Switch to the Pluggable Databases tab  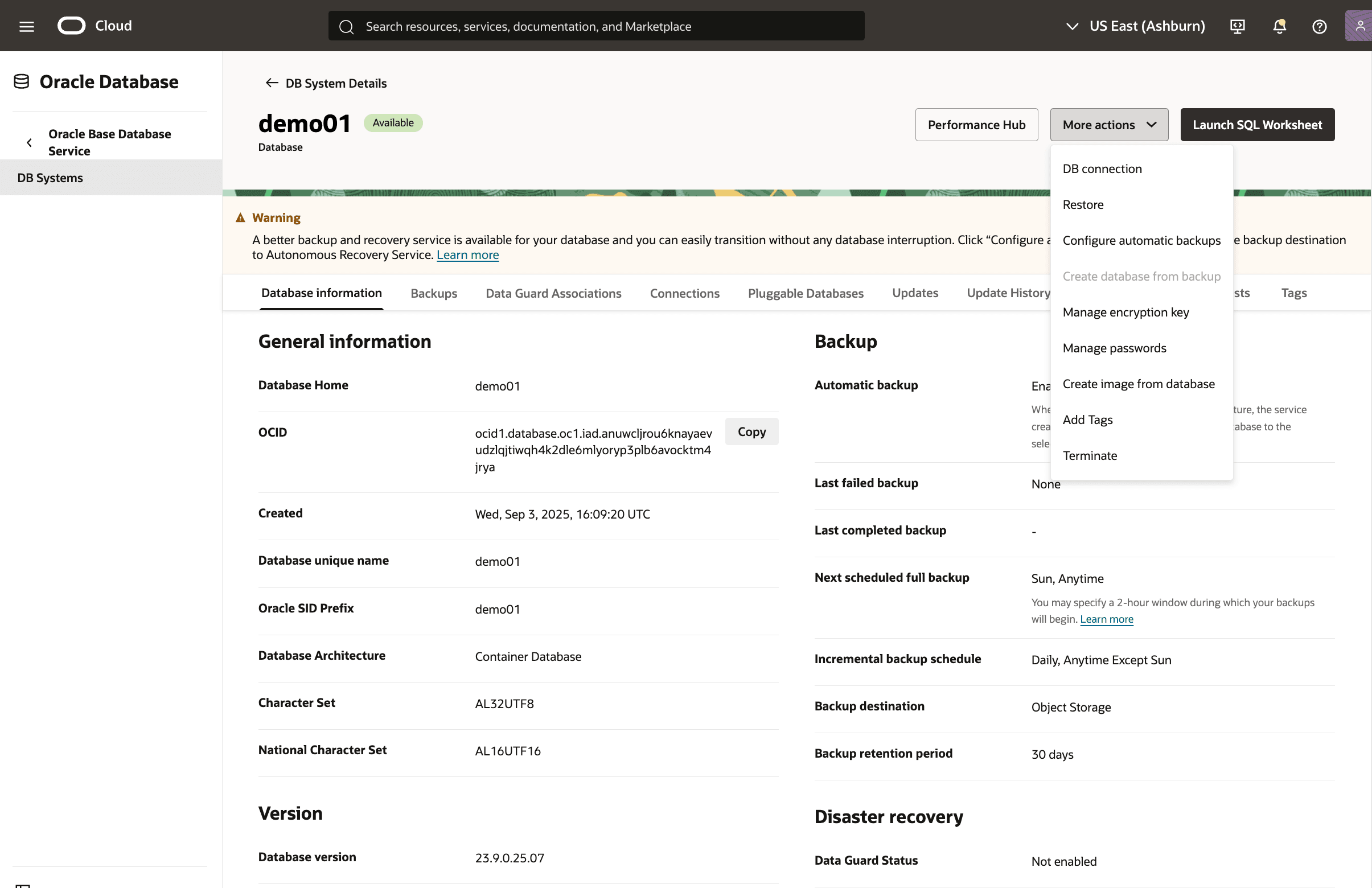[806, 293]
